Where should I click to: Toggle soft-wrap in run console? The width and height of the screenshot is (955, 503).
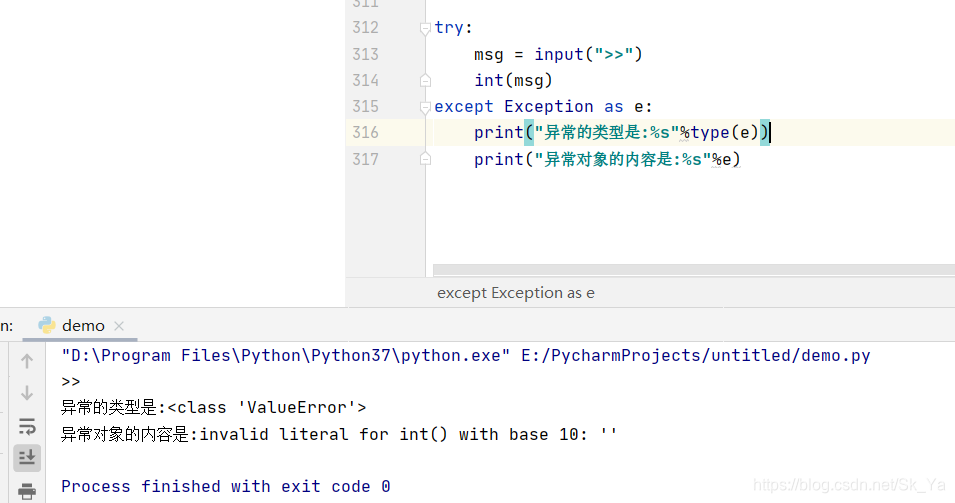[x=27, y=426]
